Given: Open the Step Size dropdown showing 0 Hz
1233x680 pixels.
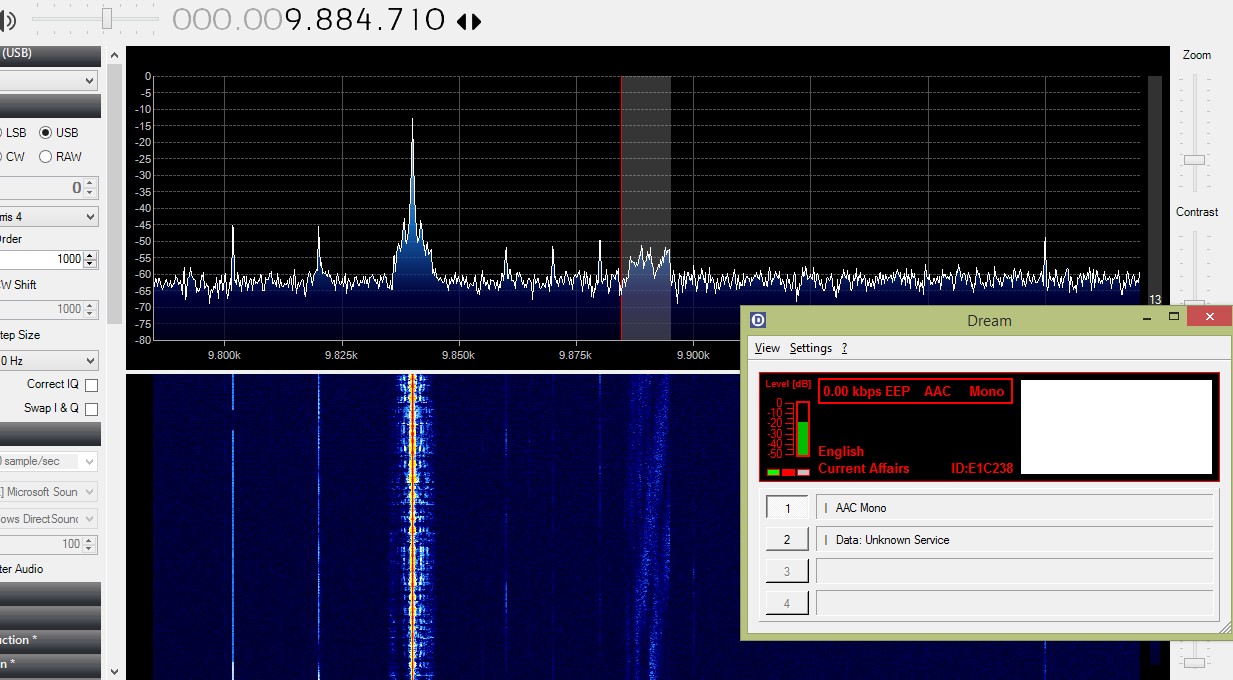Looking at the screenshot, I should coord(49,360).
